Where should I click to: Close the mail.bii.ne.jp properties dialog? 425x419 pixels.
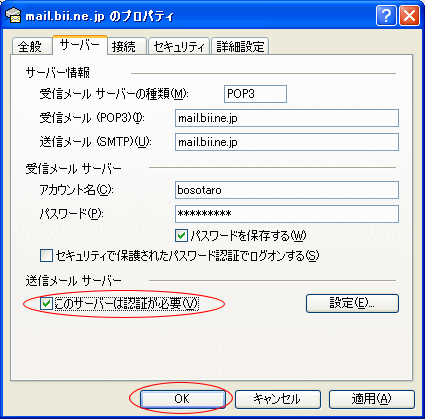(x=409, y=16)
